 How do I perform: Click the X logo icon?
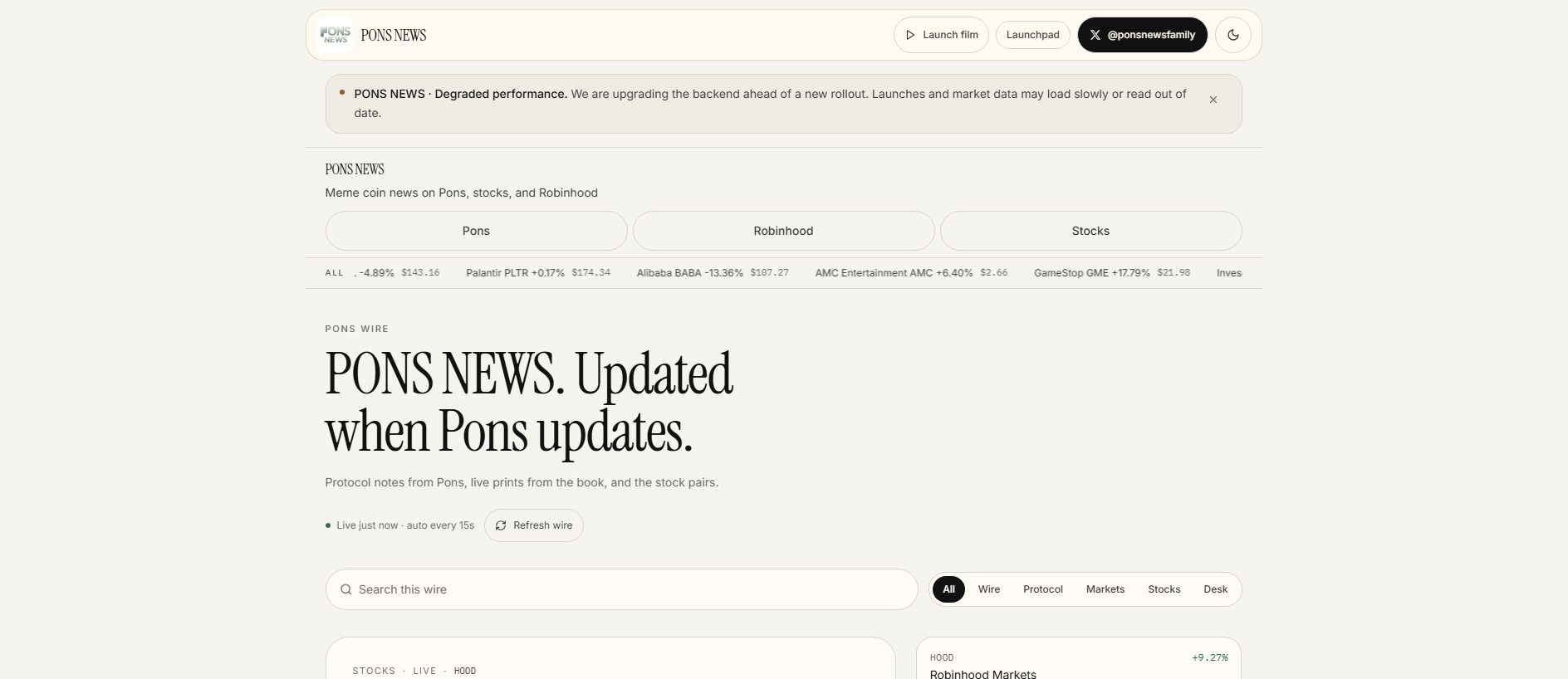tap(1095, 35)
